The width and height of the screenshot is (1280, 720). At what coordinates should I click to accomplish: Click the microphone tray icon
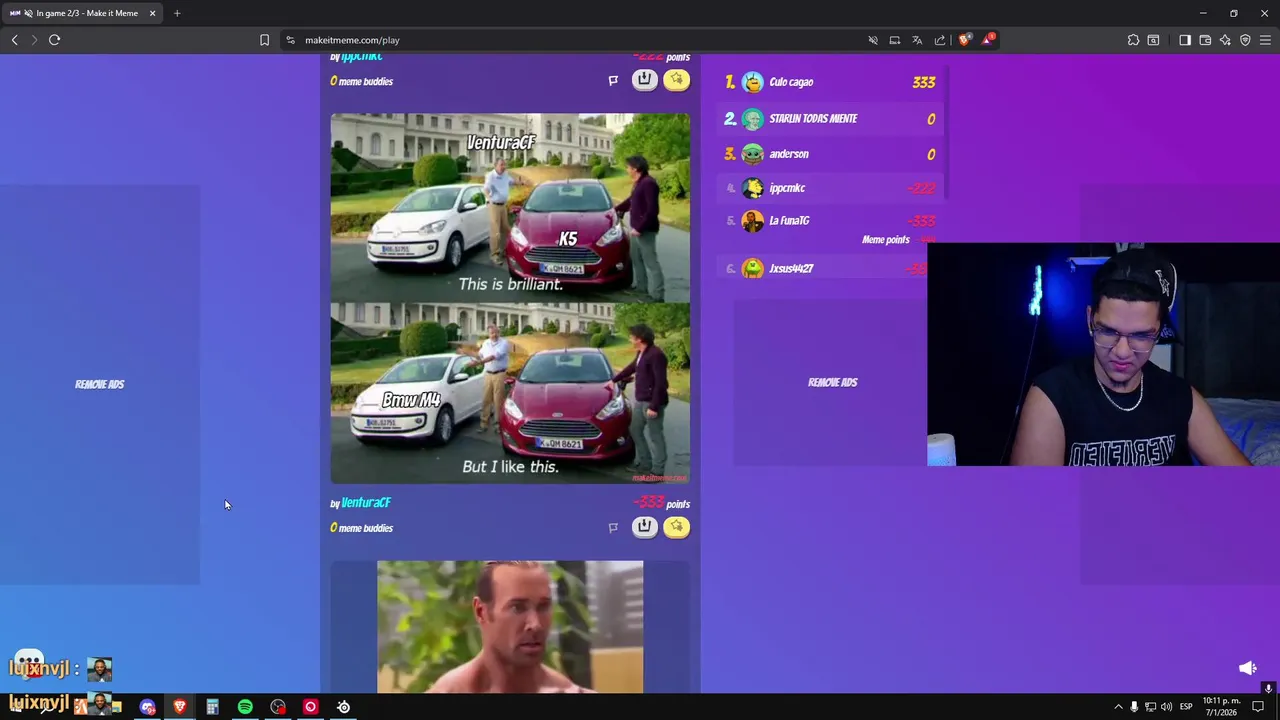[x=1134, y=707]
